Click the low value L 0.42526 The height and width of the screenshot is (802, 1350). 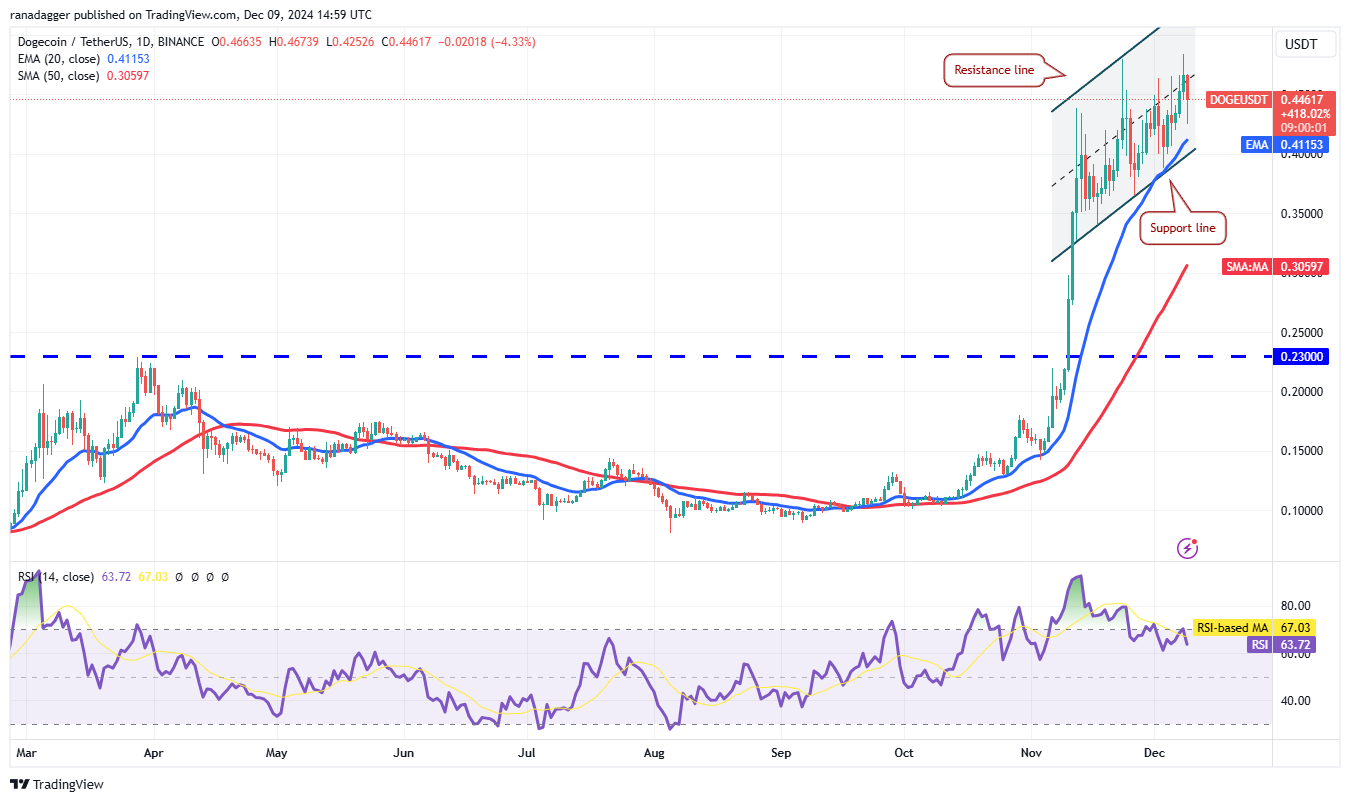tap(349, 42)
